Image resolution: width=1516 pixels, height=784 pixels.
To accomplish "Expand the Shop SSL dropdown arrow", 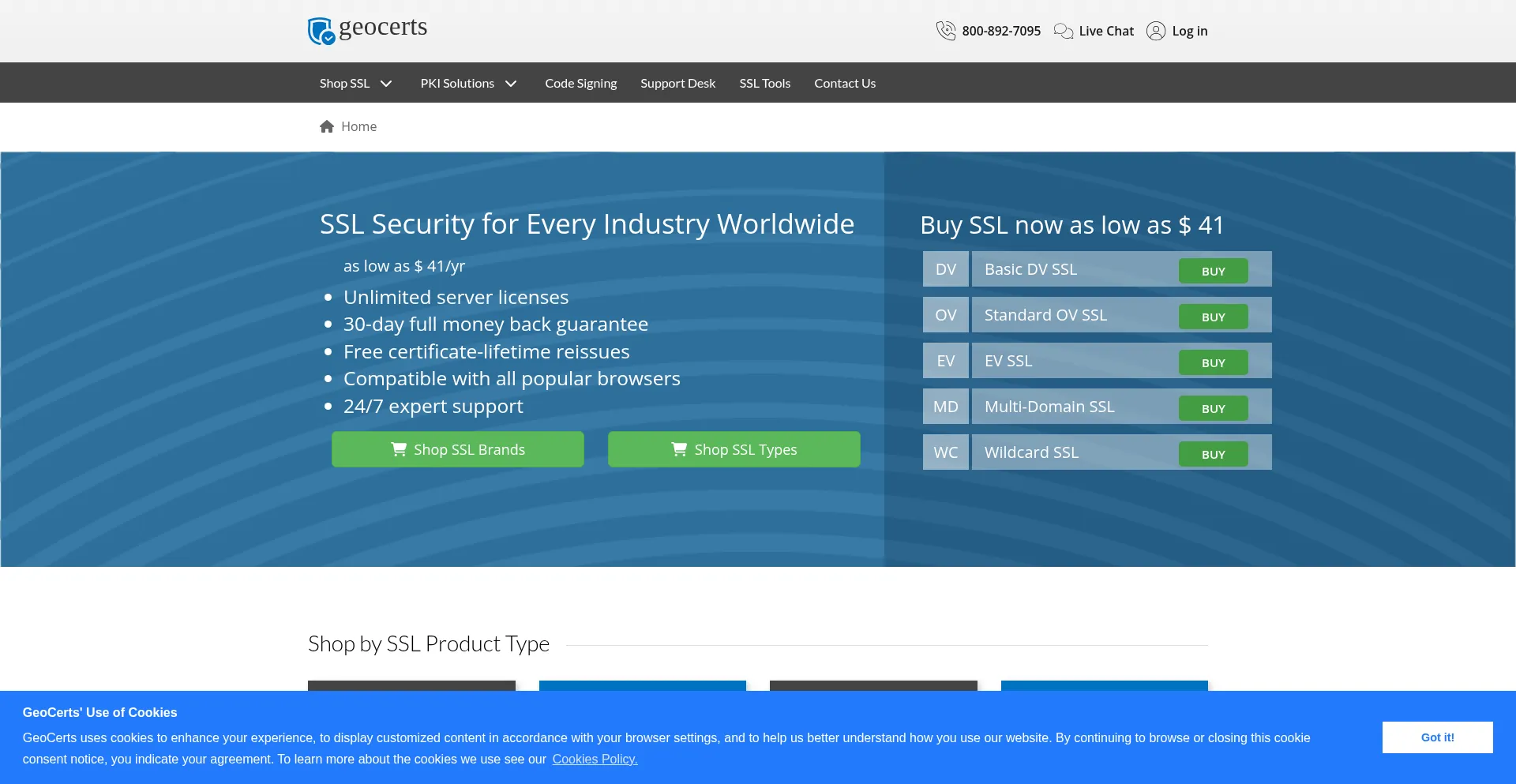I will 386,84.
